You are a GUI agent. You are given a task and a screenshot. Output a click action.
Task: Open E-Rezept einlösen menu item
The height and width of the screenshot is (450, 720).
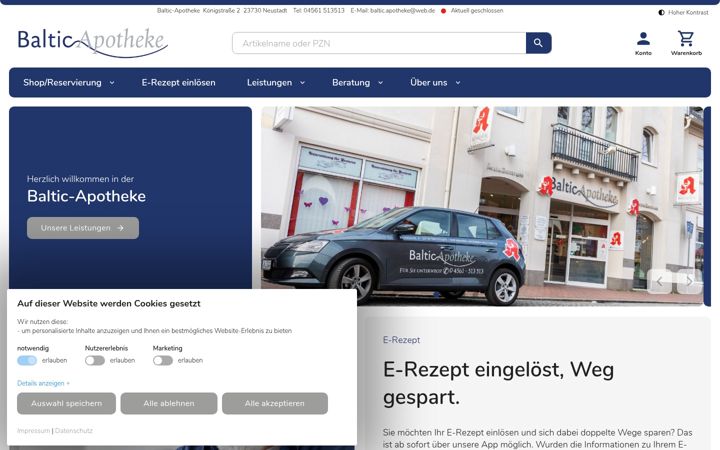pos(179,83)
